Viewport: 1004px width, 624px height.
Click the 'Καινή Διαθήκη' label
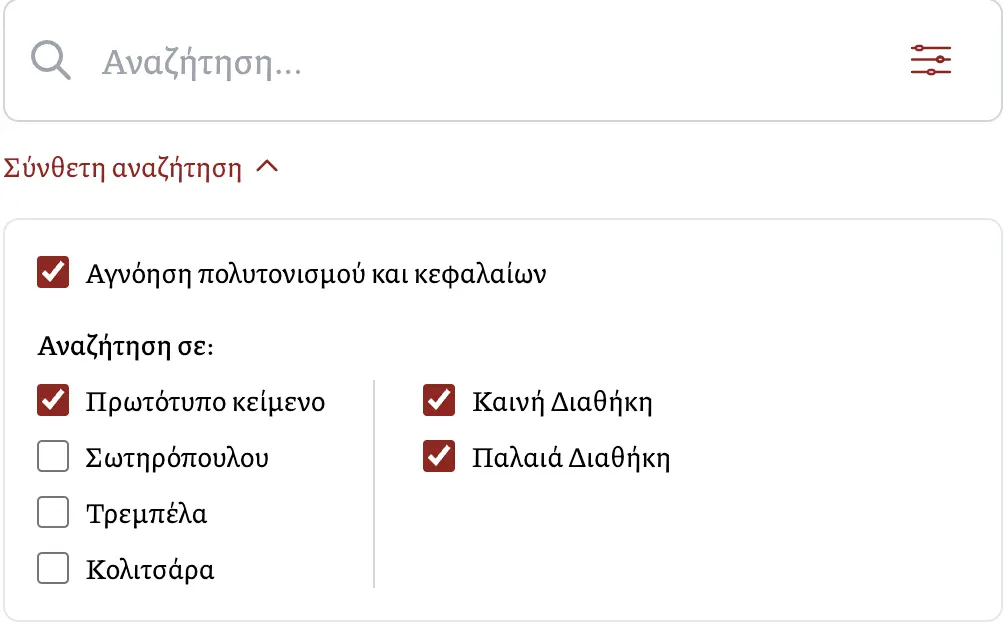(x=561, y=401)
